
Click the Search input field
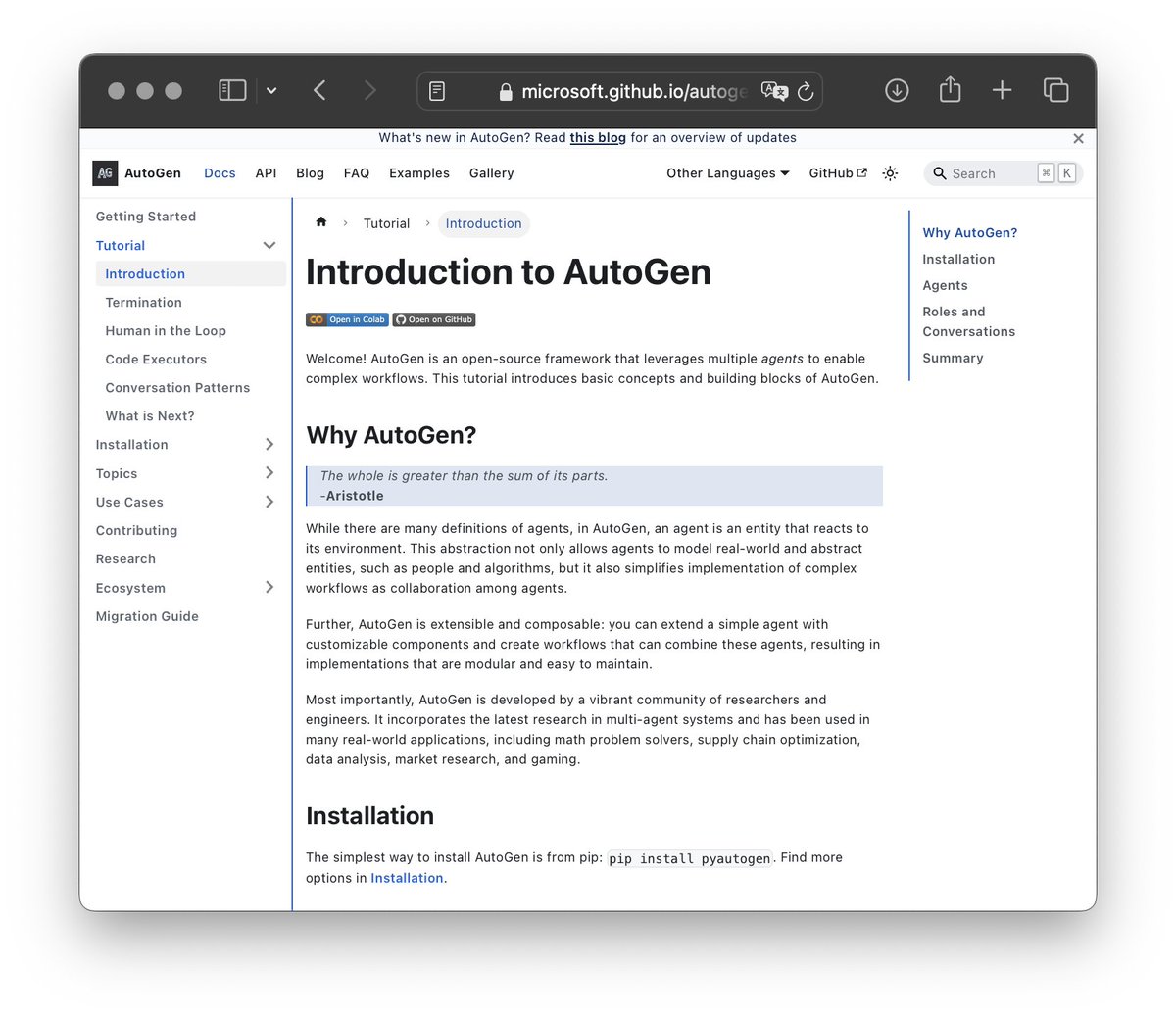click(x=1003, y=173)
